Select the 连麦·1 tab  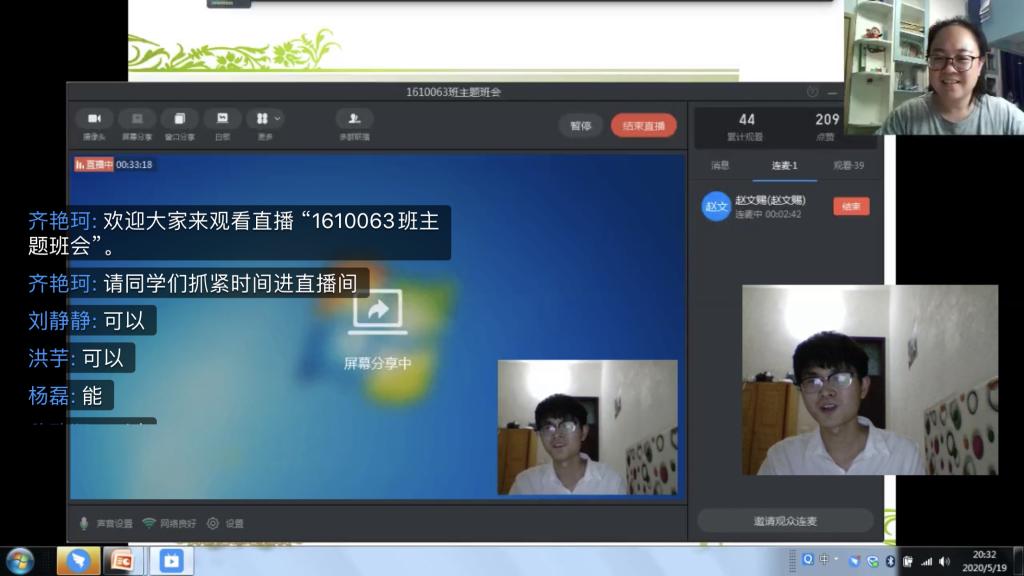(784, 165)
